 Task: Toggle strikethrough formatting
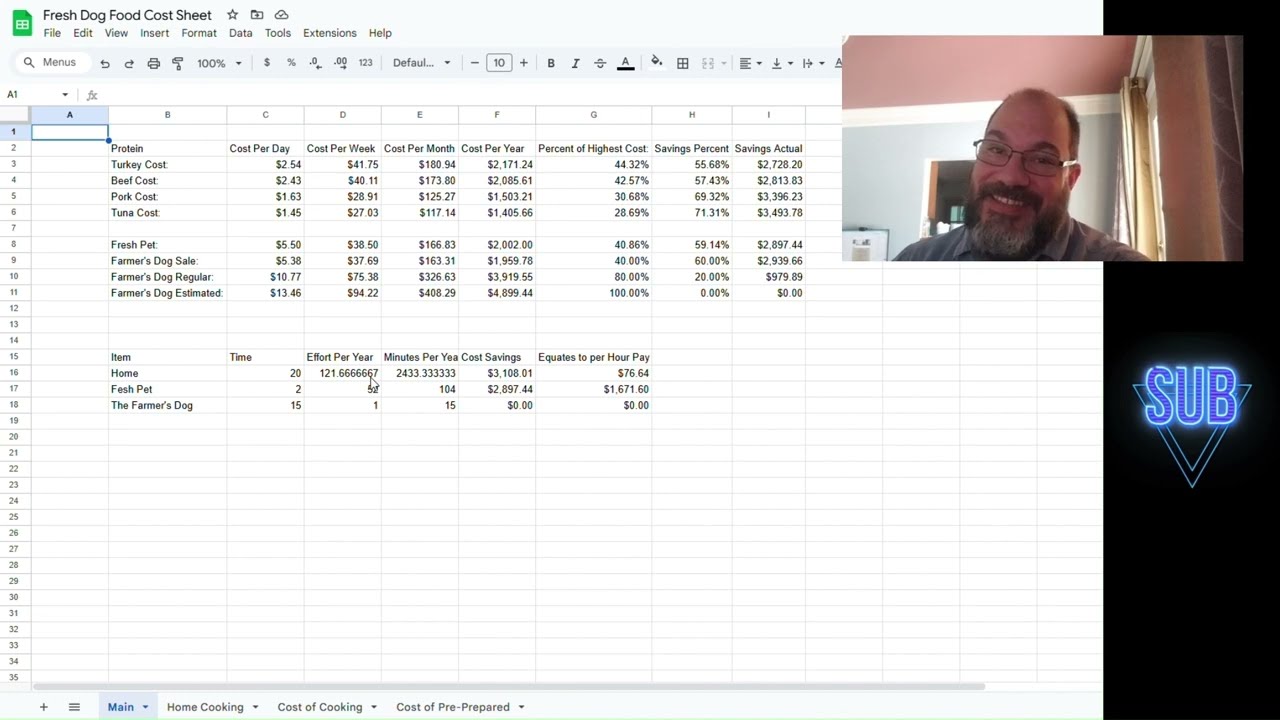[x=600, y=63]
